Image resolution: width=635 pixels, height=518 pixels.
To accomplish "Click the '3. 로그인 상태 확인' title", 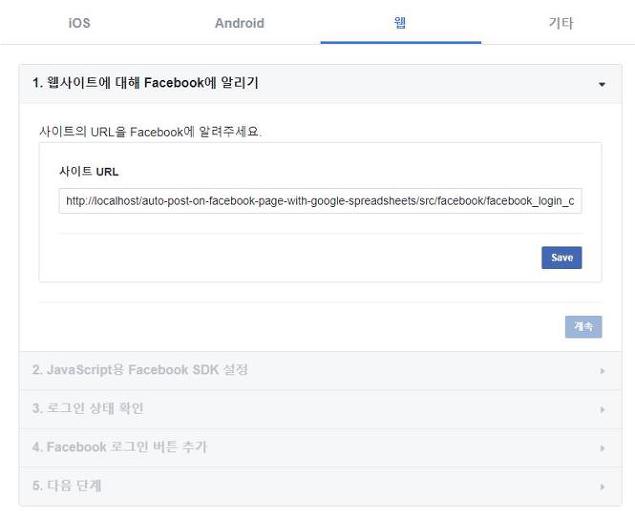I will [87, 408].
